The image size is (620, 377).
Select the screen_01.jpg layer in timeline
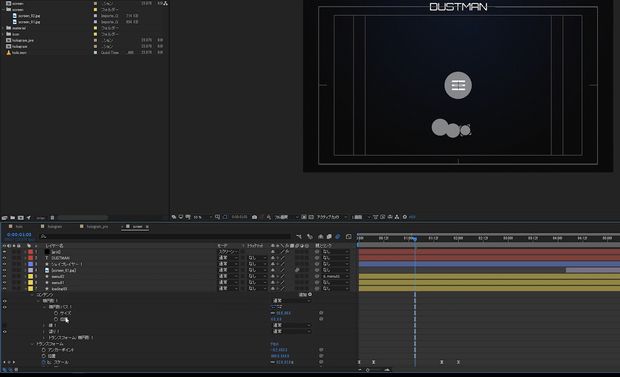click(64, 270)
